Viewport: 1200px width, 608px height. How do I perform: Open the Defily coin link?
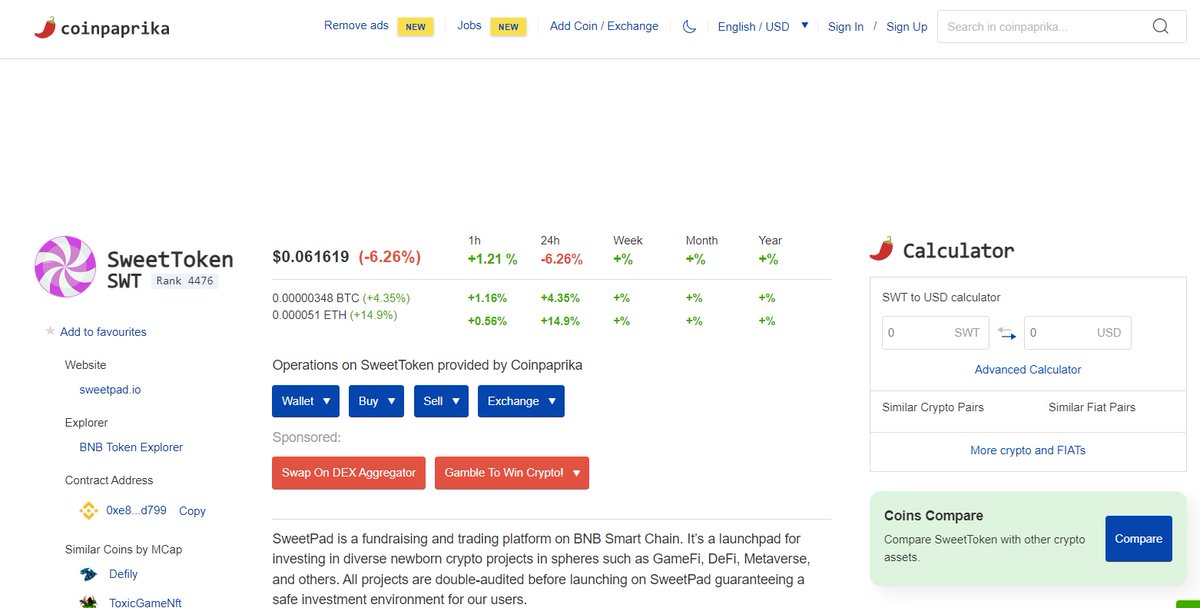click(123, 575)
